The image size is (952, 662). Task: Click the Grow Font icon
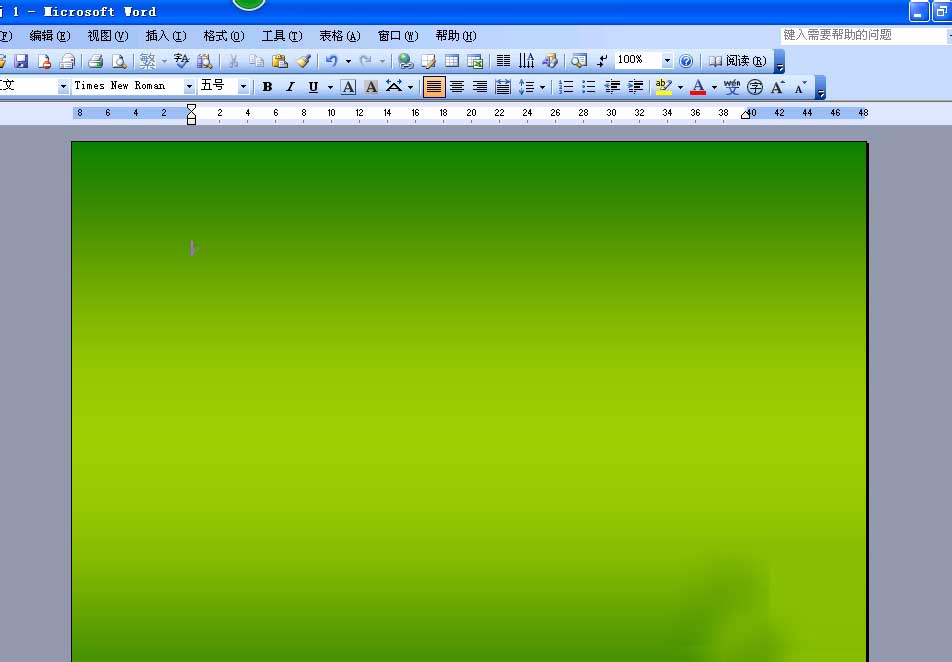point(778,87)
